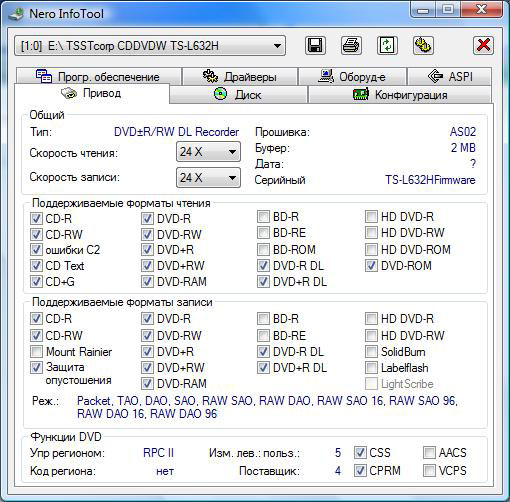Open the drive selection dropdown TSSTcorp

[150, 45]
